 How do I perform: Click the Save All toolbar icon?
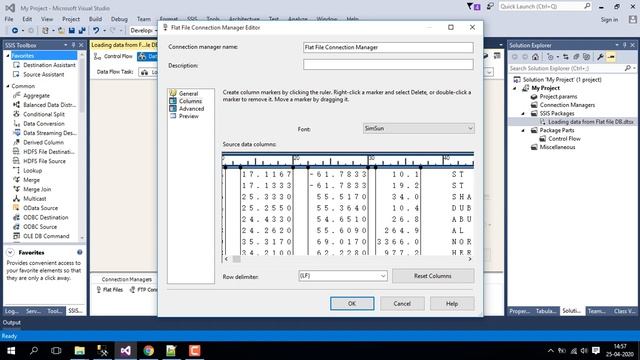pyautogui.click(x=82, y=31)
